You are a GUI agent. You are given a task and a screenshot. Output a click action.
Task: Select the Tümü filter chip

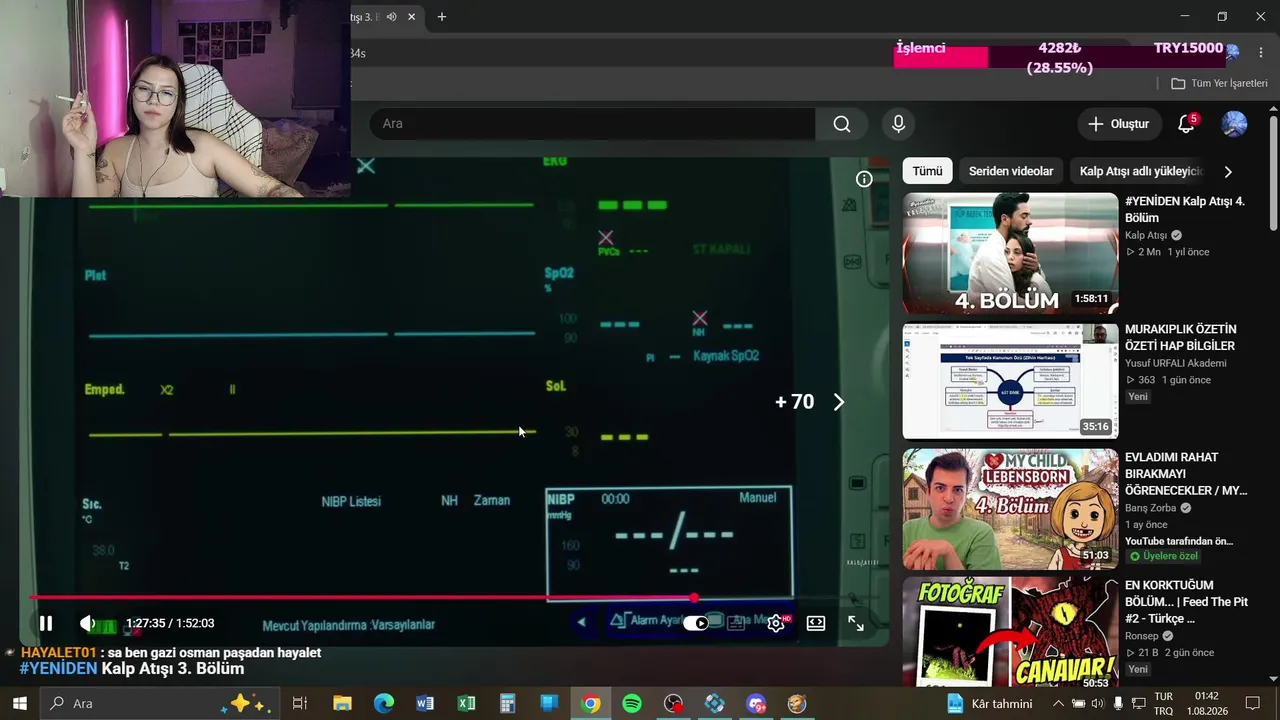point(927,171)
